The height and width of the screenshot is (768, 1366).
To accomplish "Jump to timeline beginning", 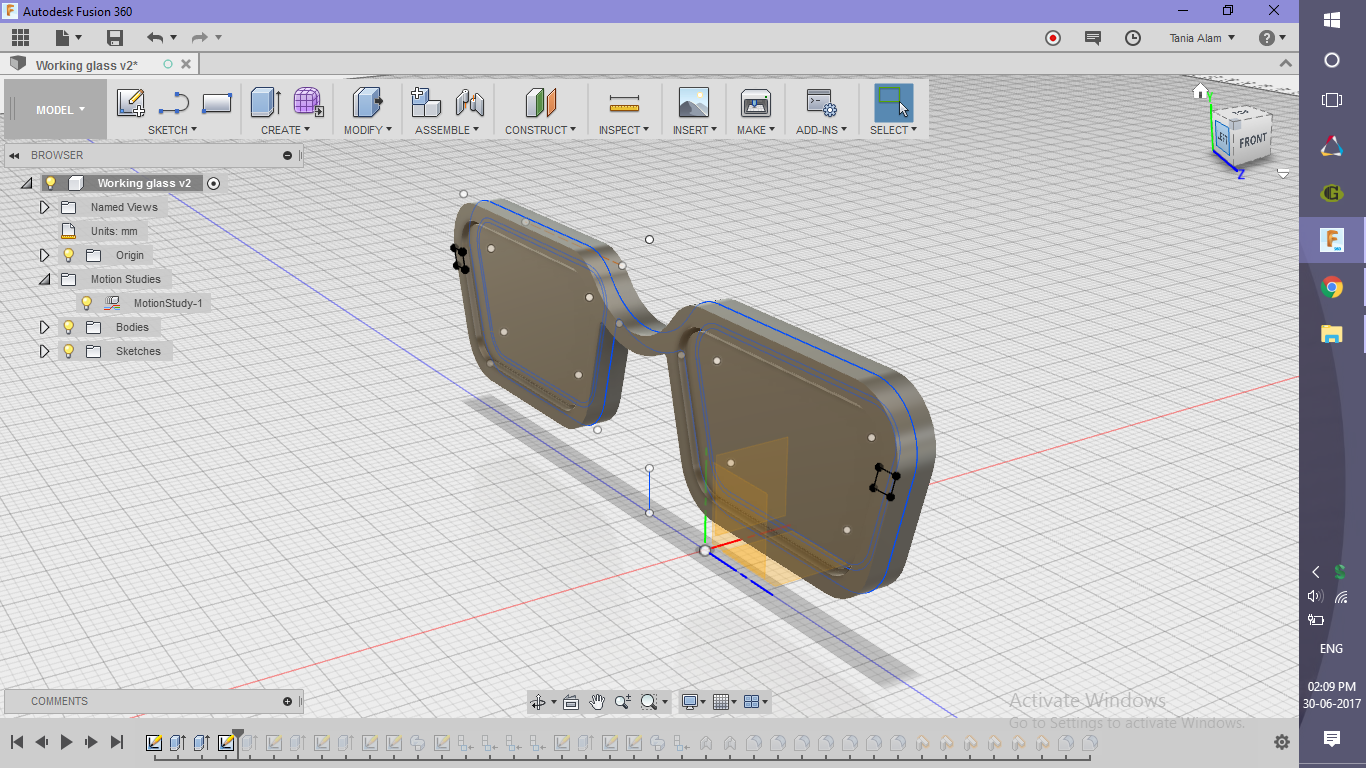I will (x=17, y=742).
